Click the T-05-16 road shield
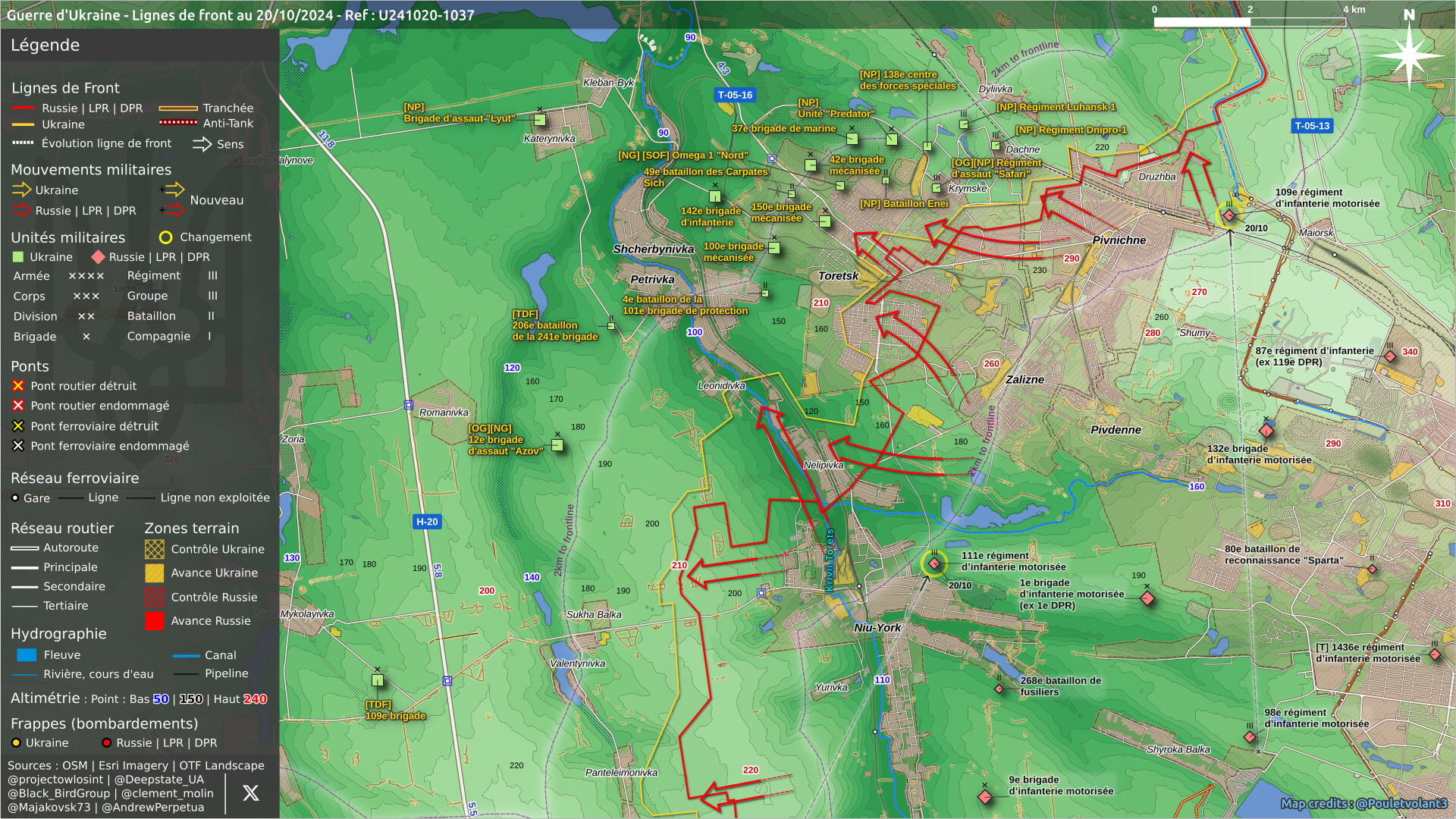 pyautogui.click(x=735, y=96)
